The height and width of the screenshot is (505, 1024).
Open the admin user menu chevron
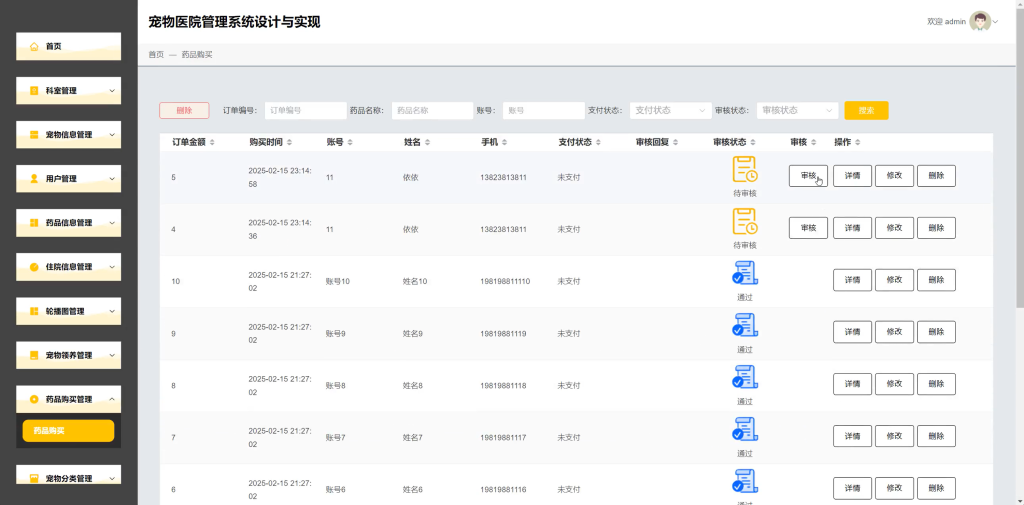click(x=995, y=22)
